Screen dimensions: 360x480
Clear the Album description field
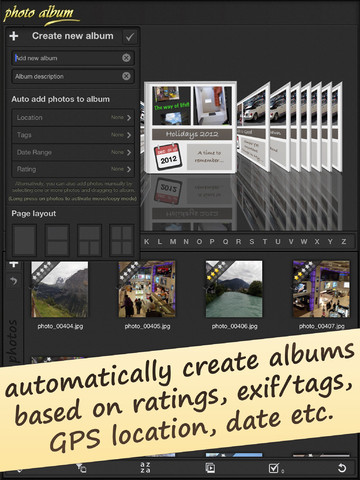click(126, 76)
